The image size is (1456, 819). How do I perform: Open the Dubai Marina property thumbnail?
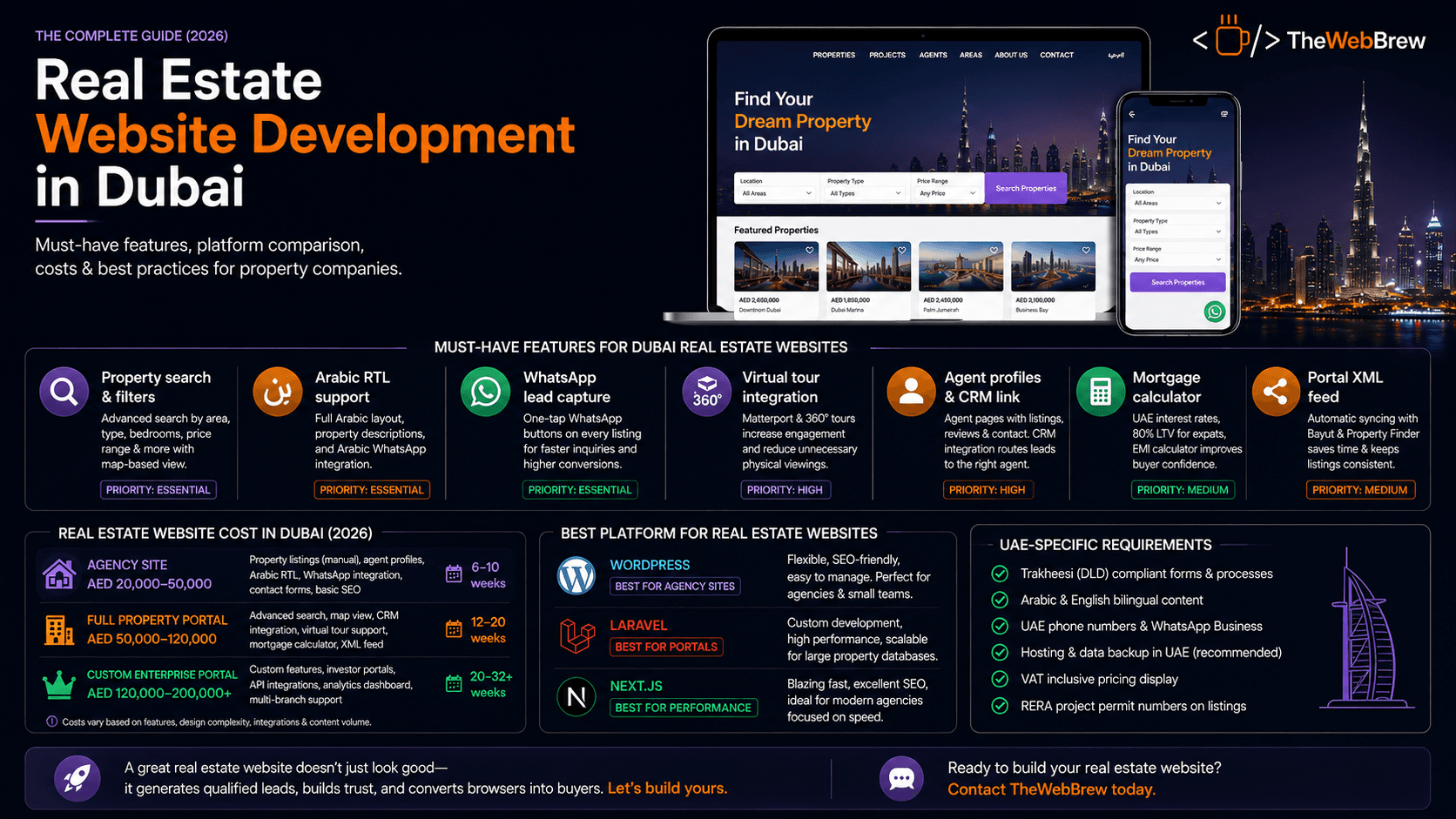868,266
